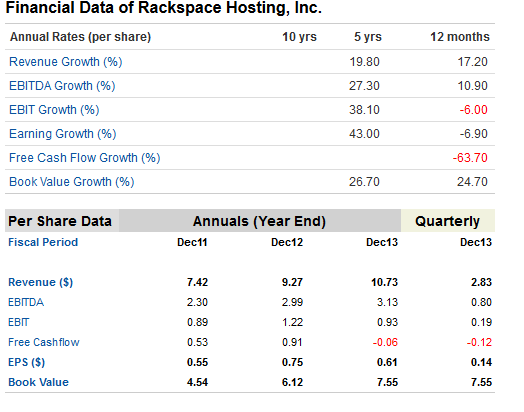
Task: Open the EBIT Growth (%) link
Action: pyautogui.click(x=54, y=110)
